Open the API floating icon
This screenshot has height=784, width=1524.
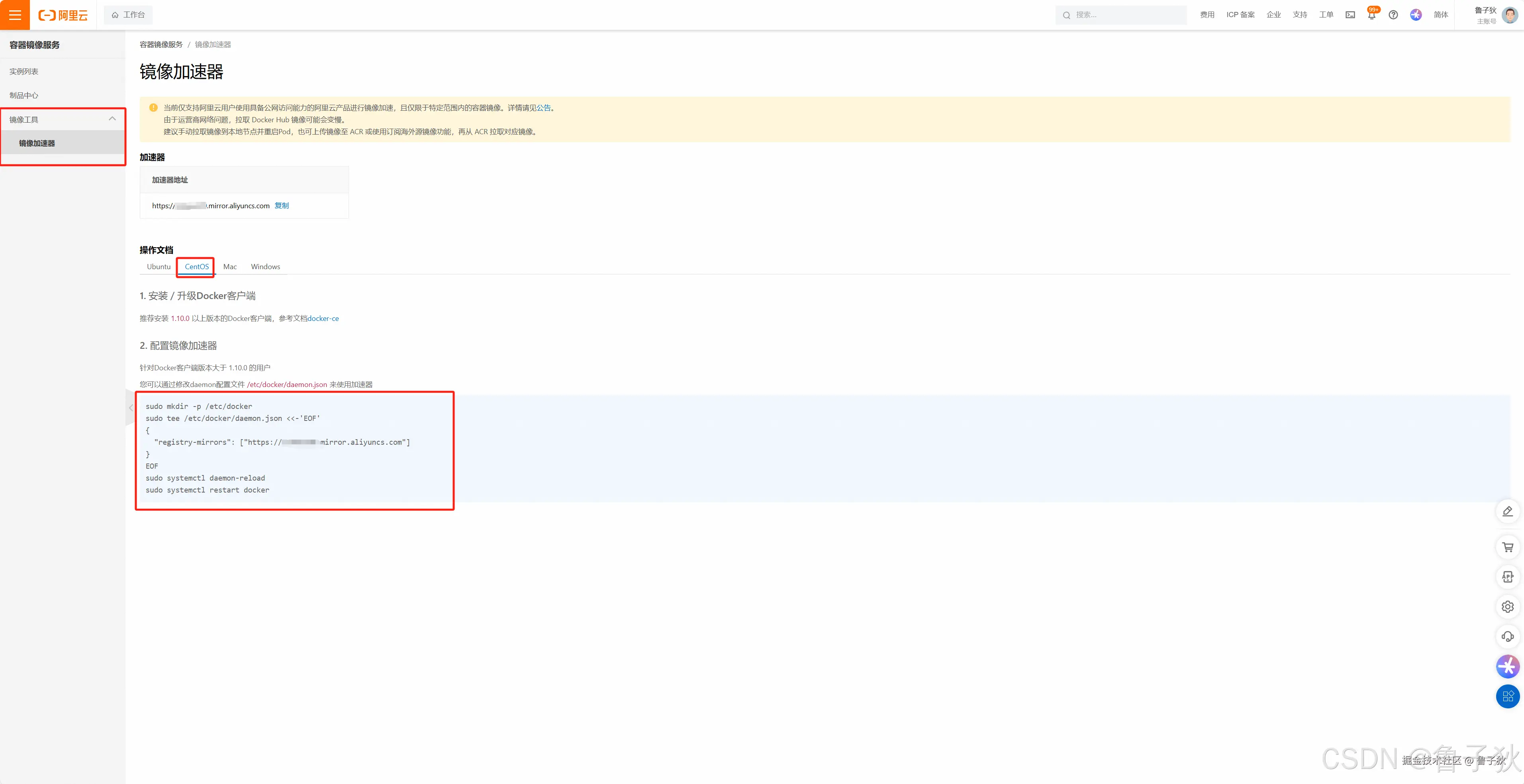[1507, 577]
